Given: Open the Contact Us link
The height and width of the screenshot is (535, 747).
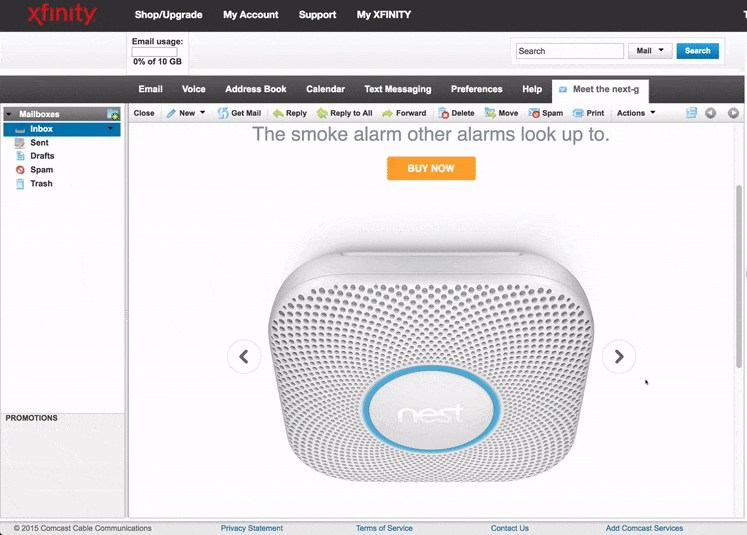Looking at the screenshot, I should (x=510, y=528).
